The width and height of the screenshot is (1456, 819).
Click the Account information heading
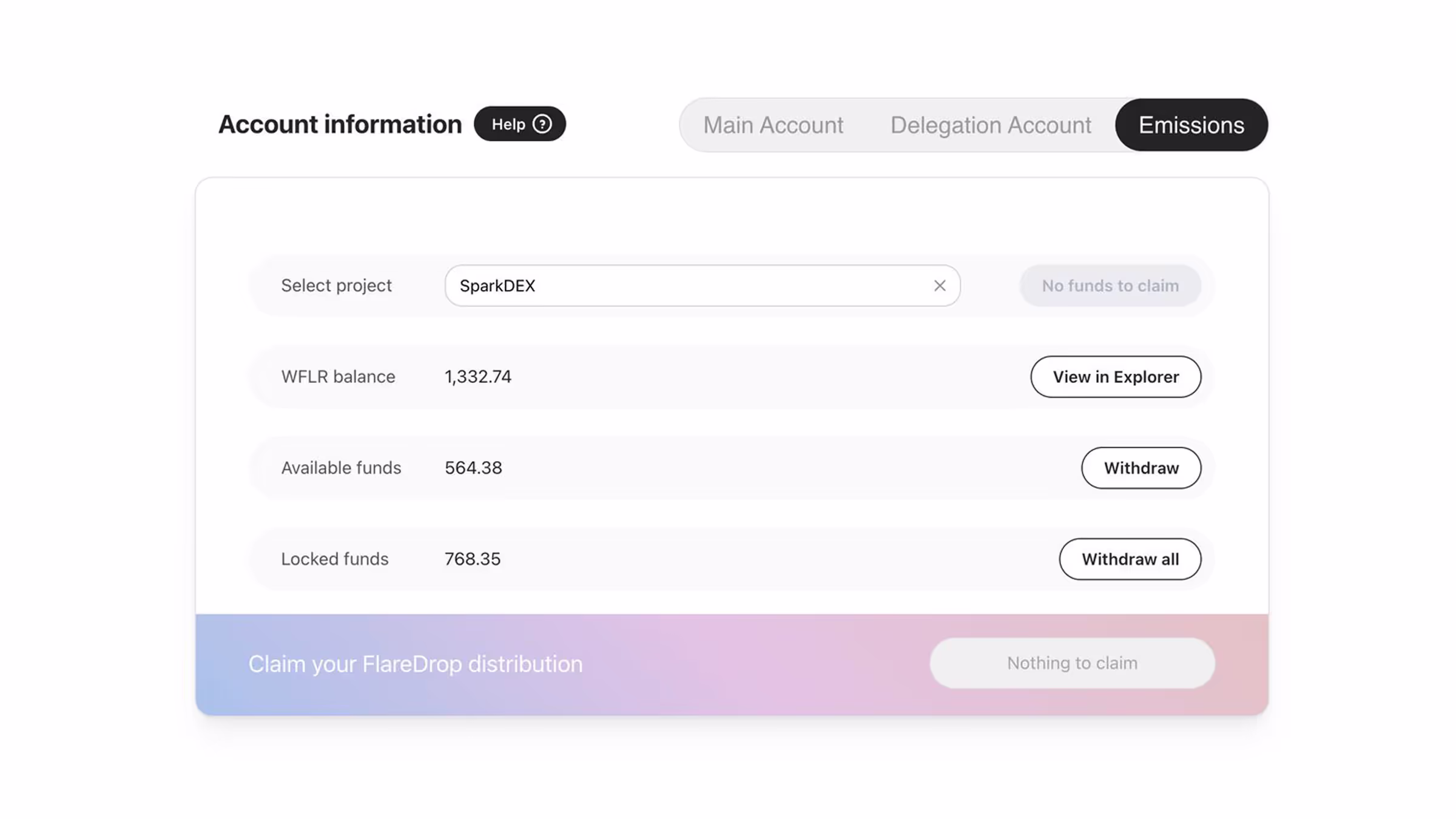point(340,124)
